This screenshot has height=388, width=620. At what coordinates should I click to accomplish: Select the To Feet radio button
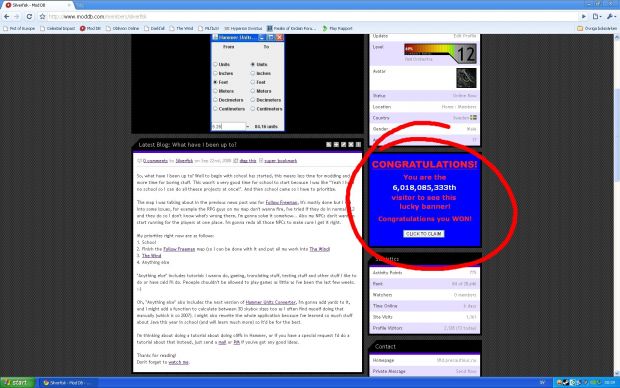pos(253,82)
